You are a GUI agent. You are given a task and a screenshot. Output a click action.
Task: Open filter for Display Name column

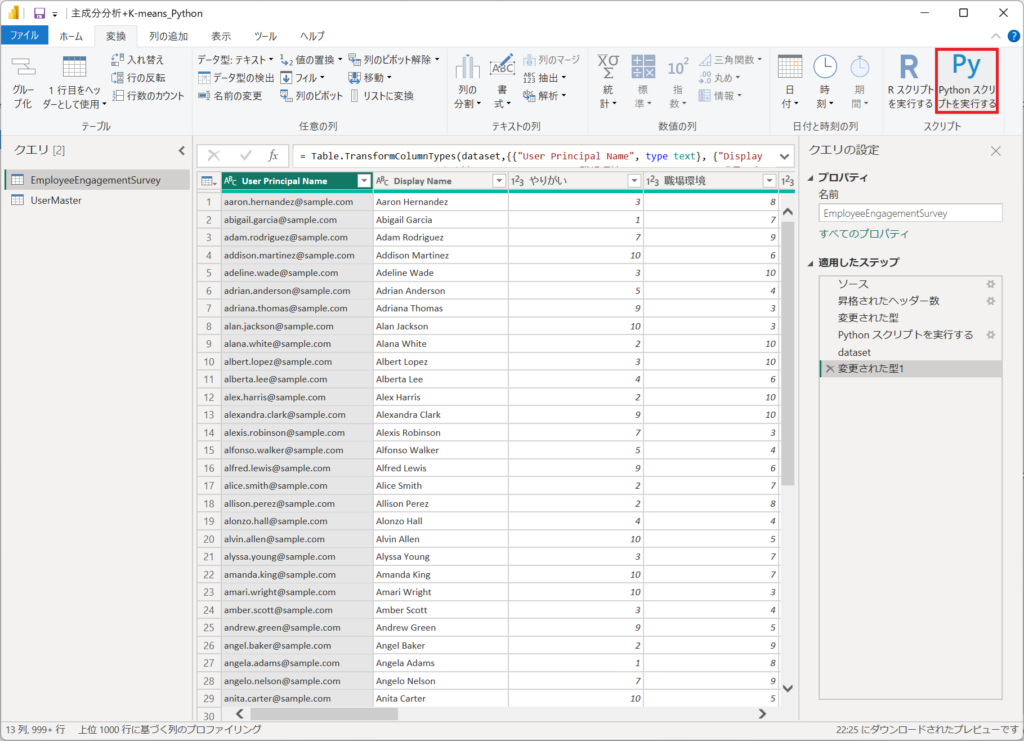click(499, 181)
